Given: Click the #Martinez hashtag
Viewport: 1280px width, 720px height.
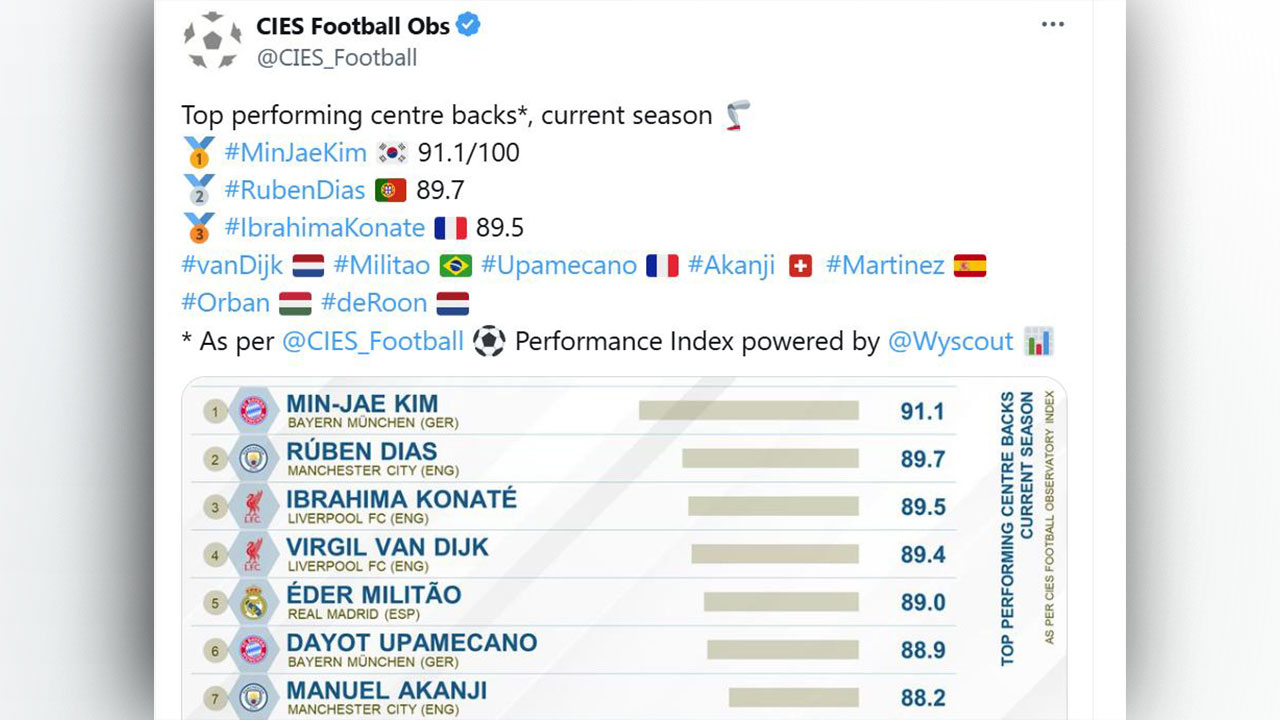Looking at the screenshot, I should point(885,266).
